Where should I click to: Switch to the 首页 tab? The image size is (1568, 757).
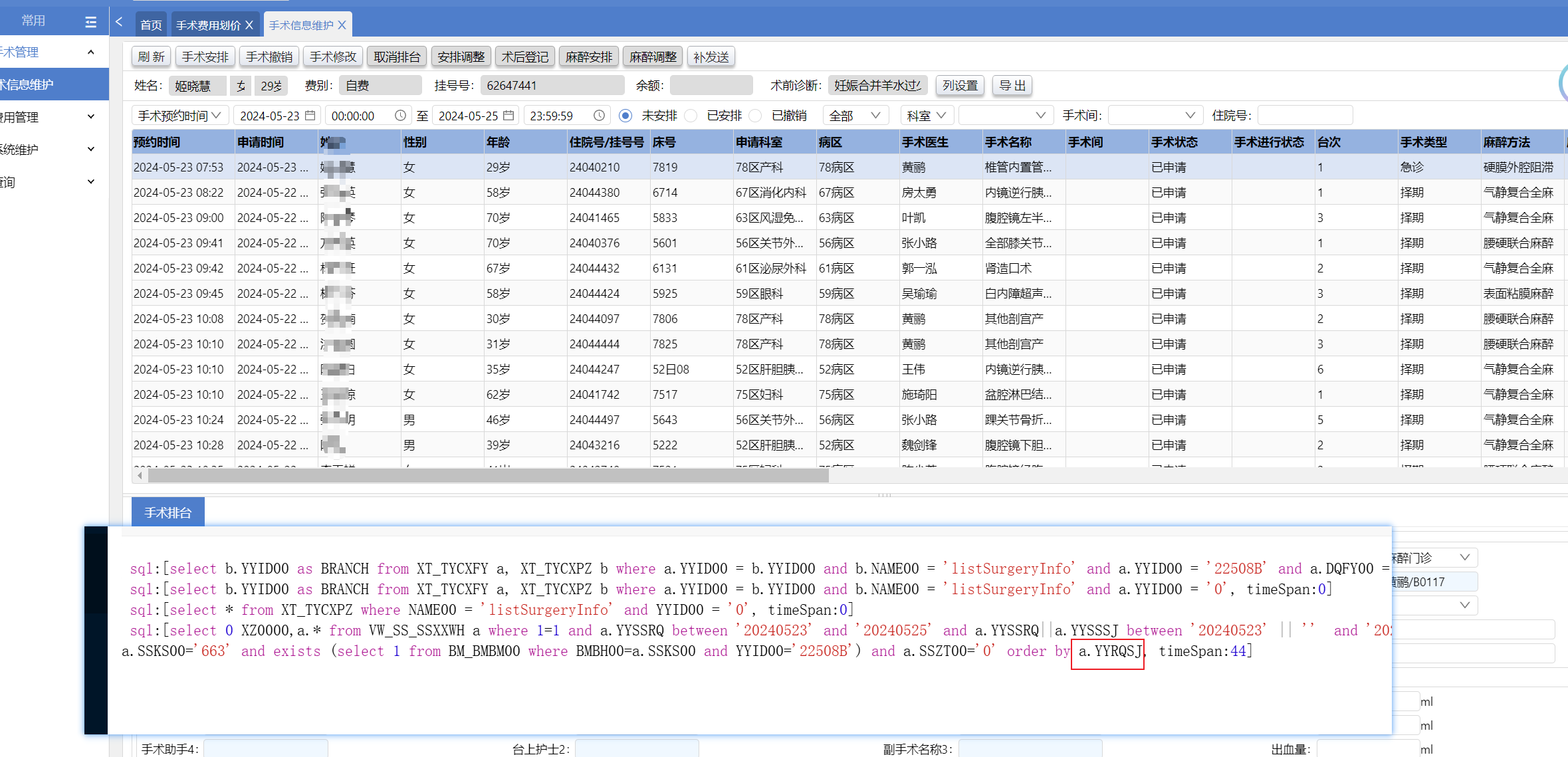[x=151, y=25]
